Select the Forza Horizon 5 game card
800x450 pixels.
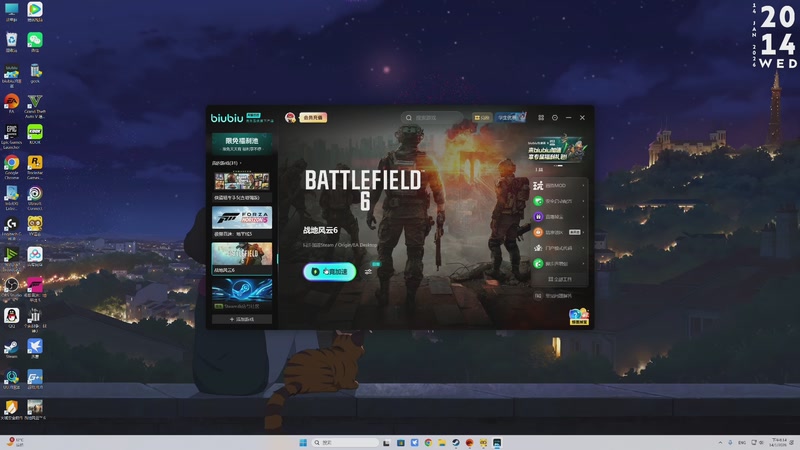pos(242,222)
